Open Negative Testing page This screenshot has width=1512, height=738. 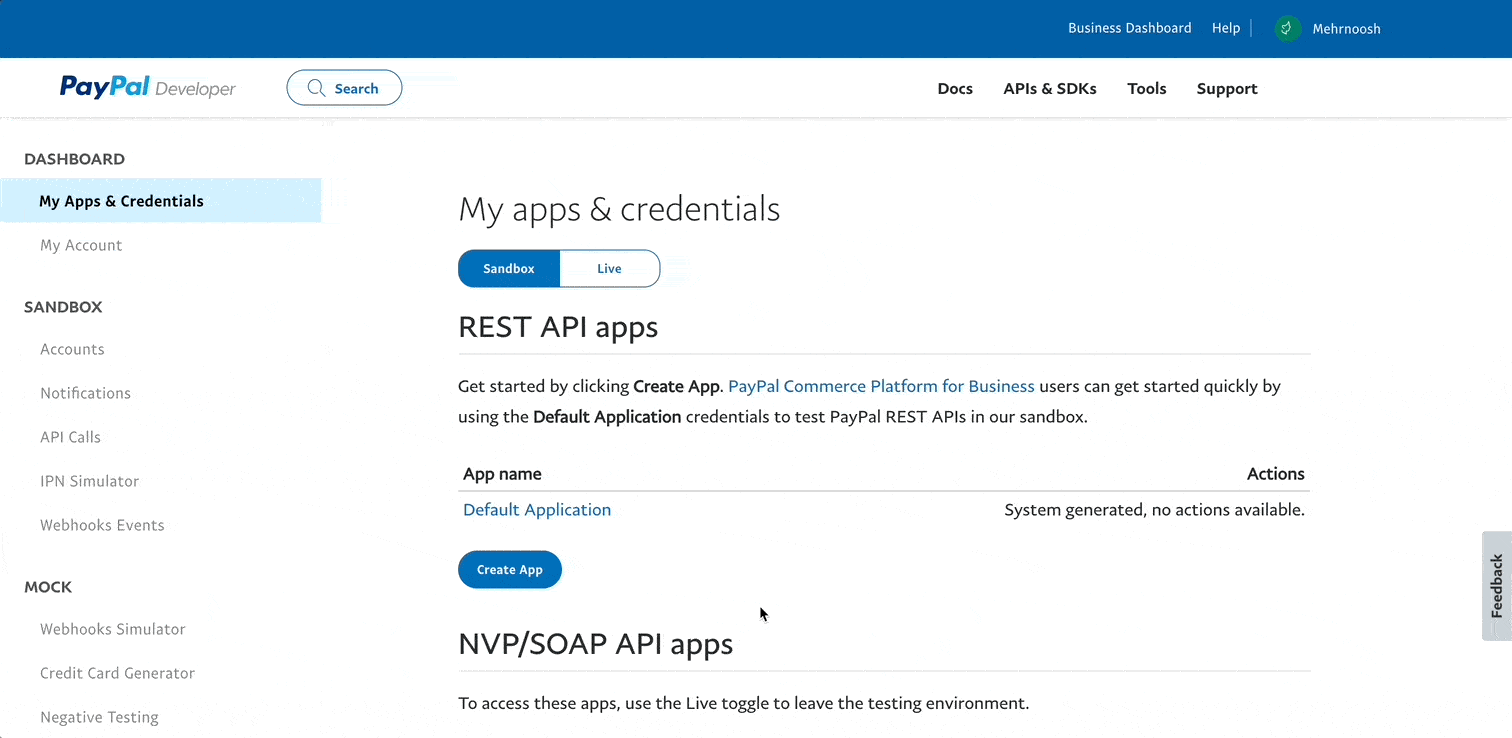[x=99, y=717]
